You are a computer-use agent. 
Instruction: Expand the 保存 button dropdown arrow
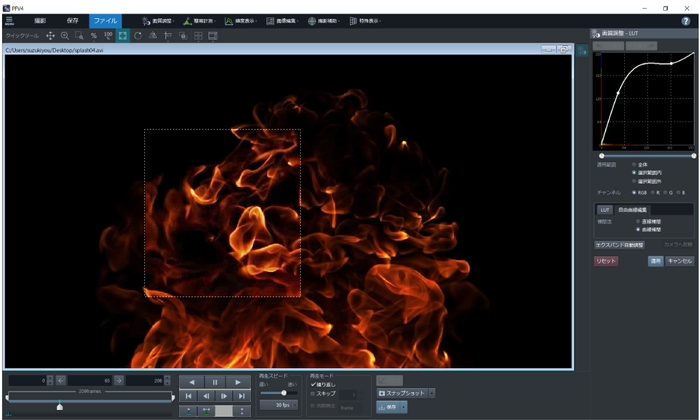403,407
